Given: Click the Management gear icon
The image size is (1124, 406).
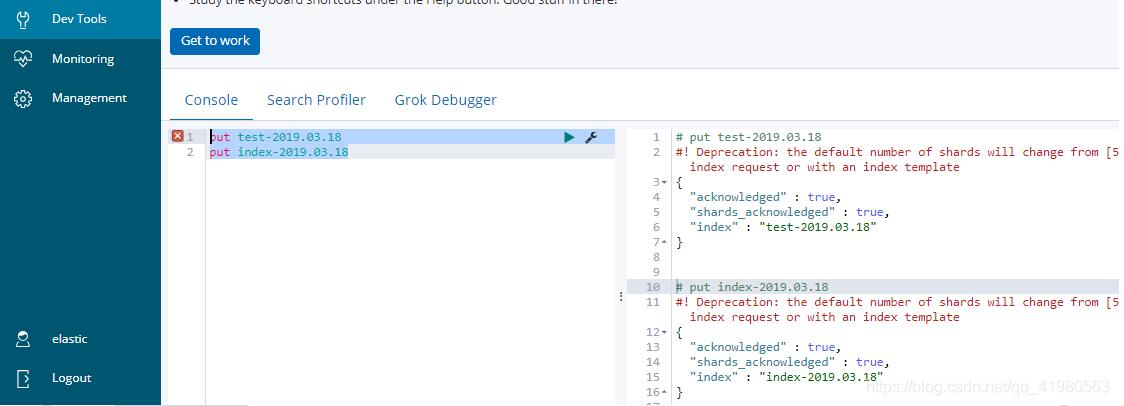Looking at the screenshot, I should point(23,98).
